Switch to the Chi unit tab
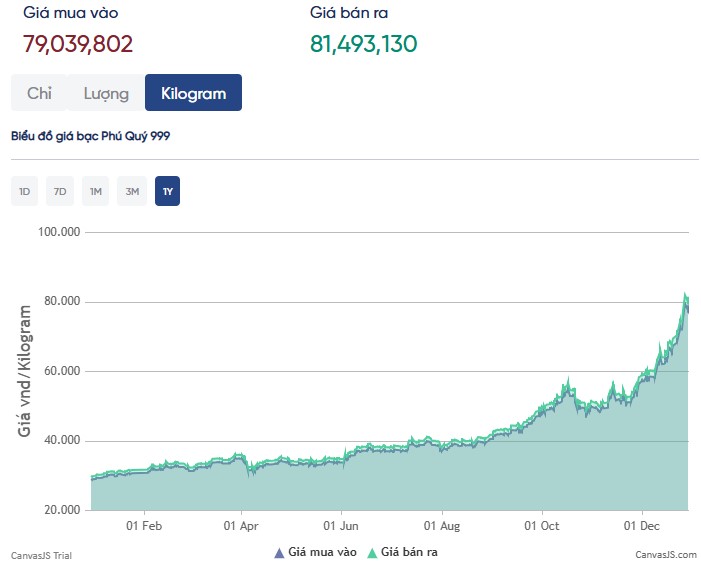The height and width of the screenshot is (566, 701). [39, 93]
